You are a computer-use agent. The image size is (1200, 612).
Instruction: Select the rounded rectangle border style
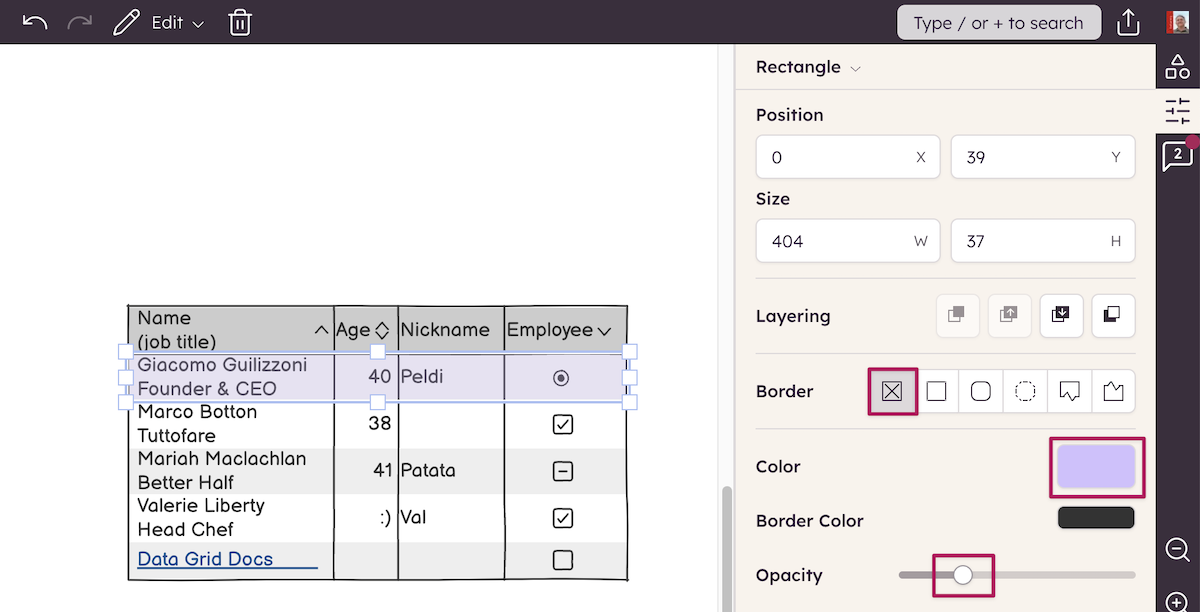pos(980,391)
